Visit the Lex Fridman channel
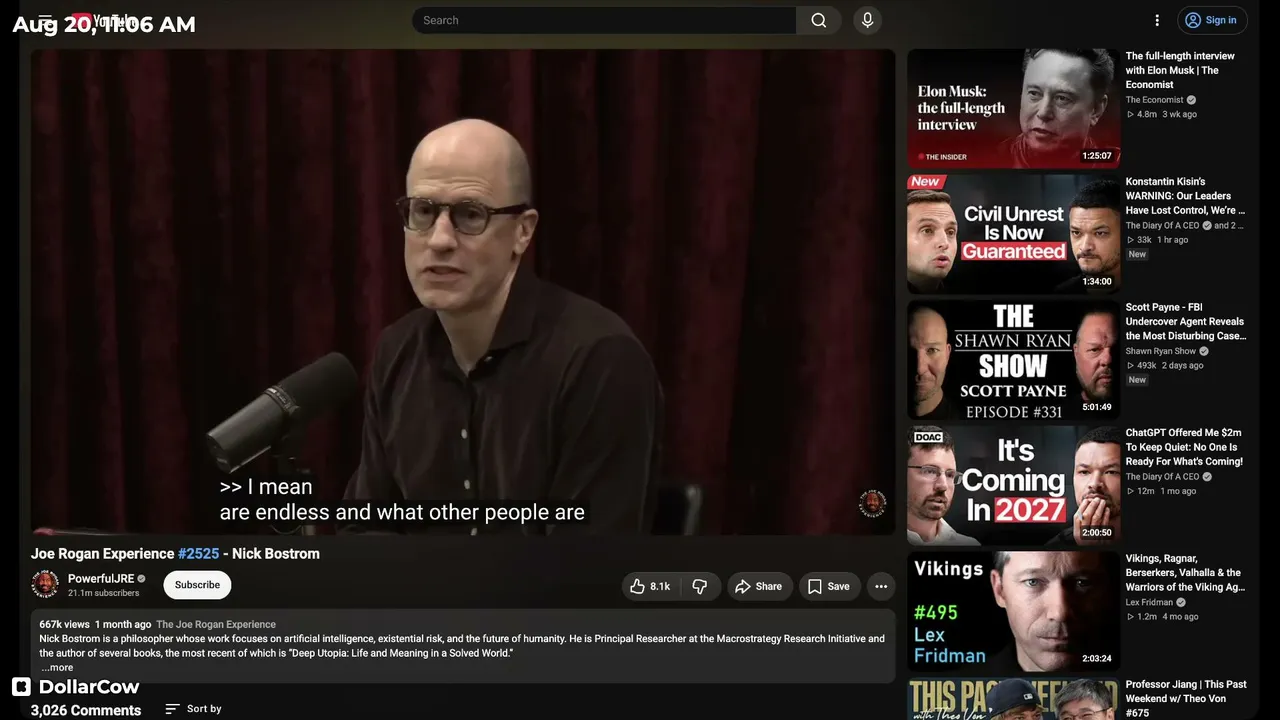 (x=1149, y=603)
